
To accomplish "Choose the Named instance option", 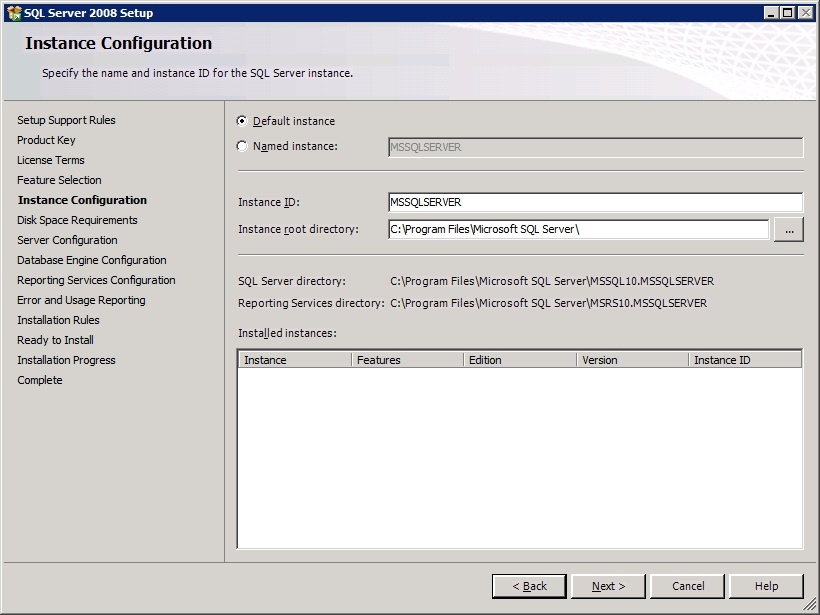I will point(242,146).
